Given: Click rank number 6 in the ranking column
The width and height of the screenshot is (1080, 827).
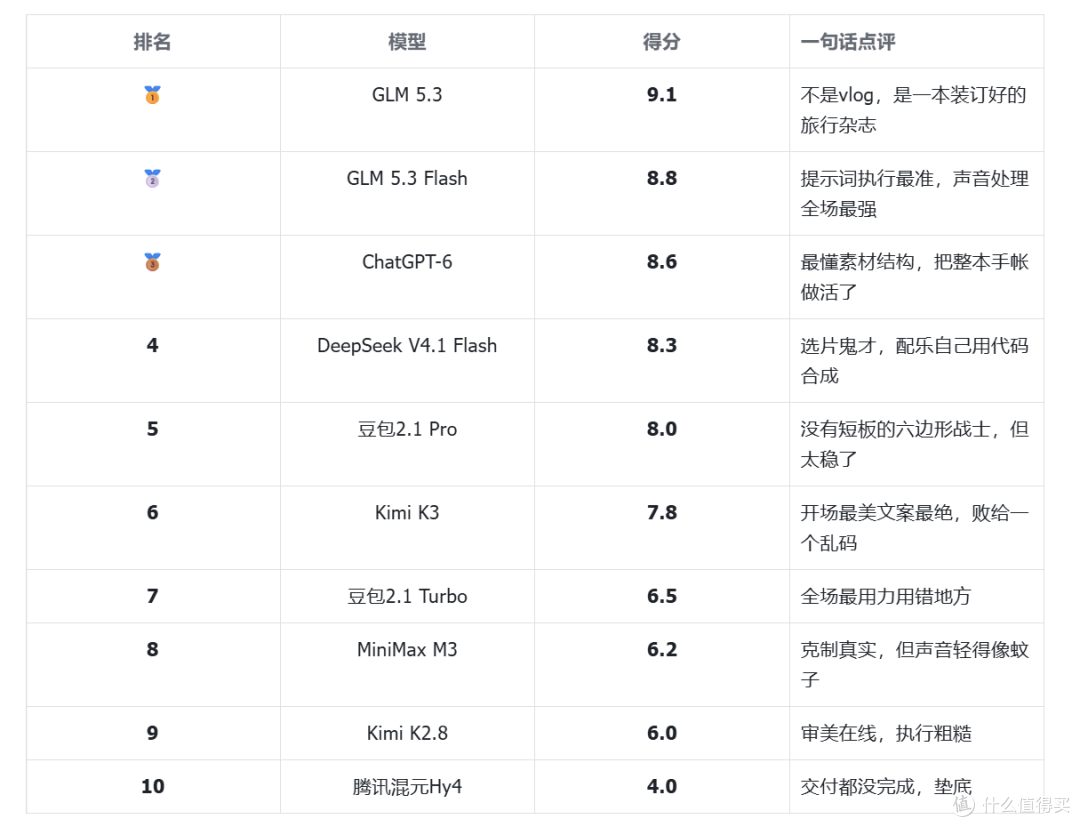Looking at the screenshot, I should tap(152, 513).
